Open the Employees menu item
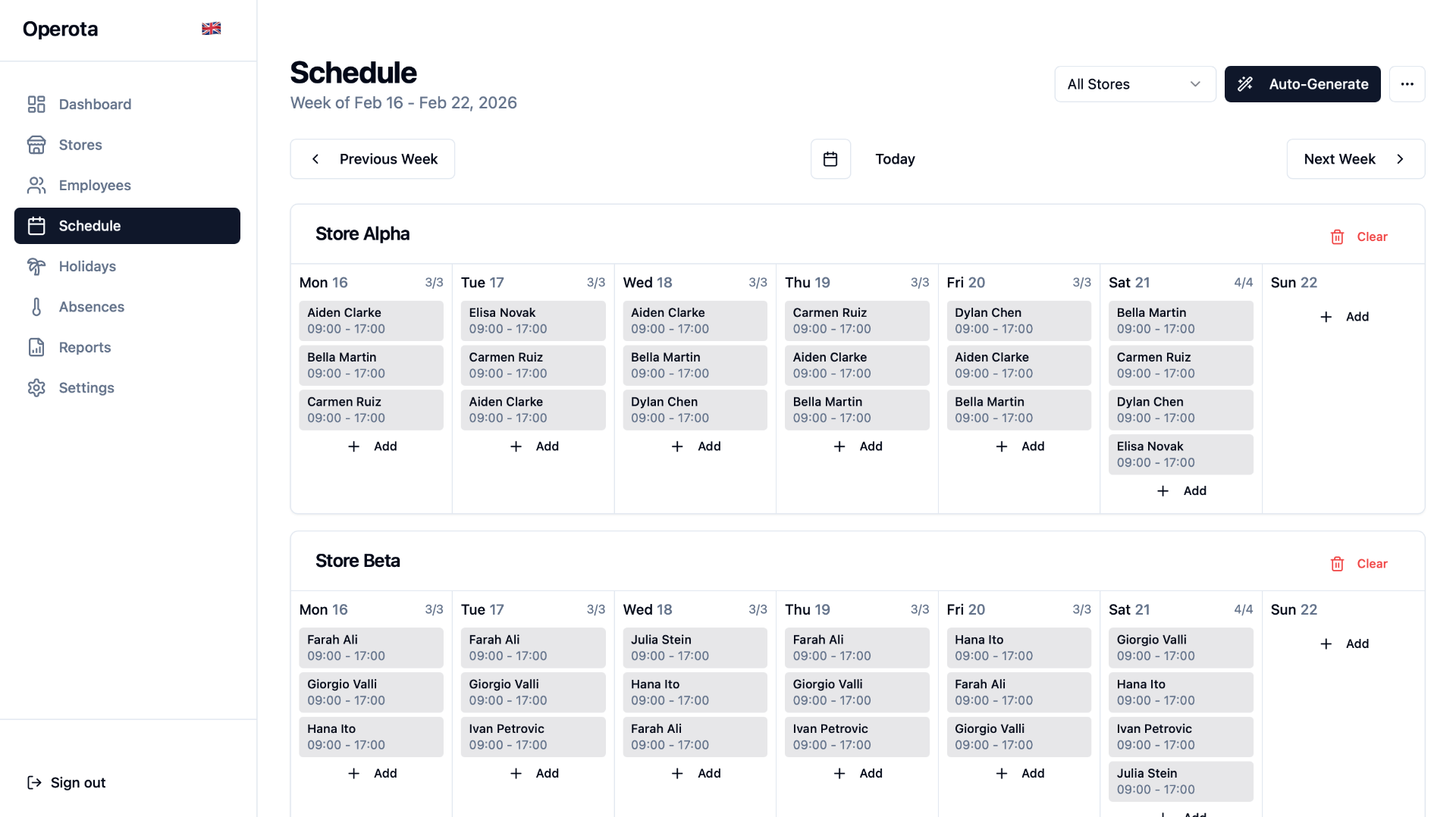 click(x=95, y=186)
